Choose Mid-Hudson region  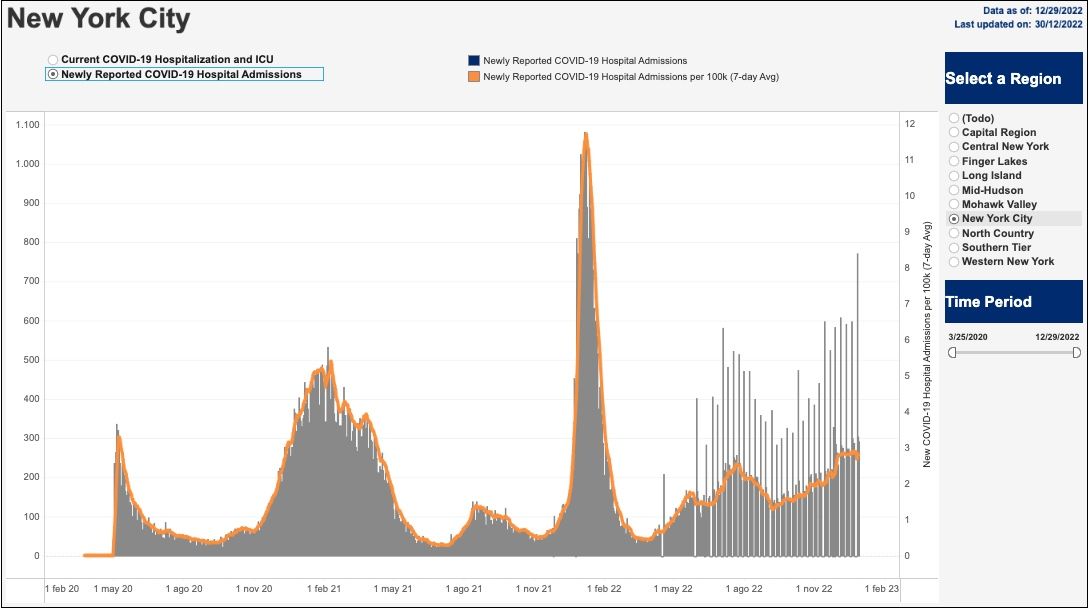[x=954, y=190]
